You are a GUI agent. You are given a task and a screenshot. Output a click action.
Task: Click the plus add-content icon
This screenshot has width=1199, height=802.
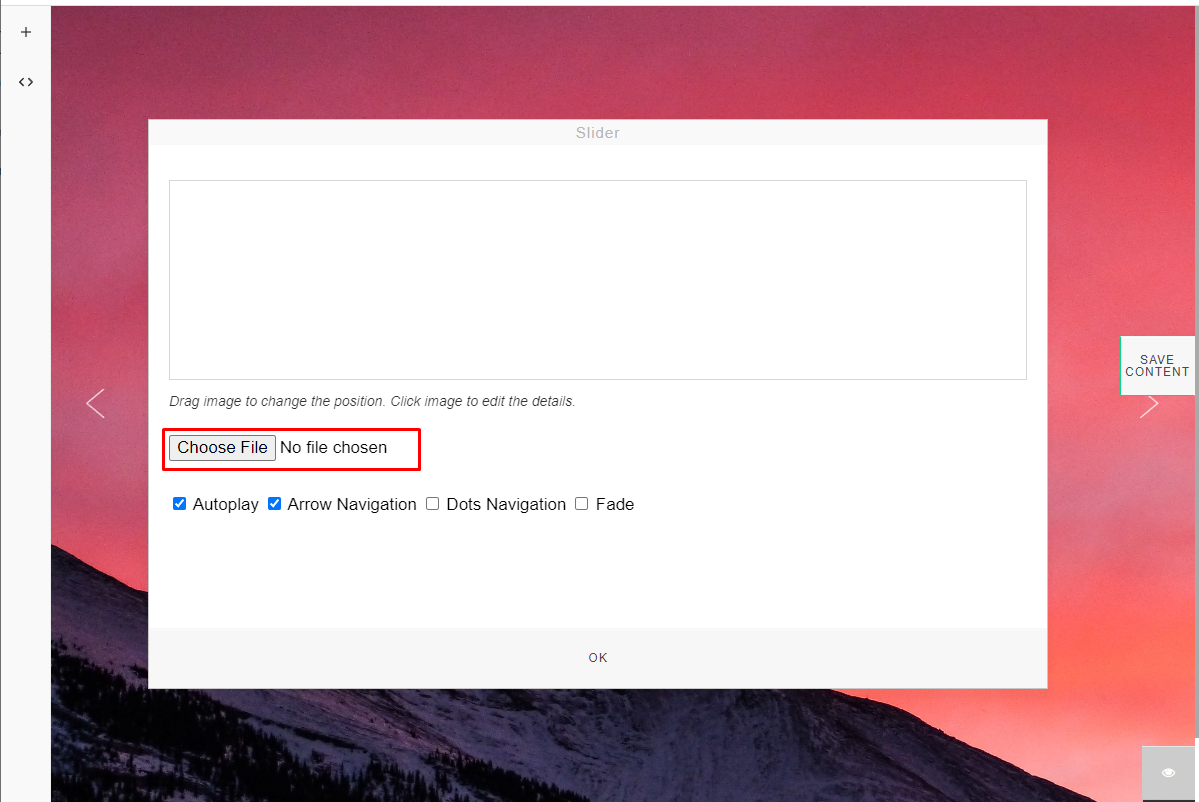26,32
